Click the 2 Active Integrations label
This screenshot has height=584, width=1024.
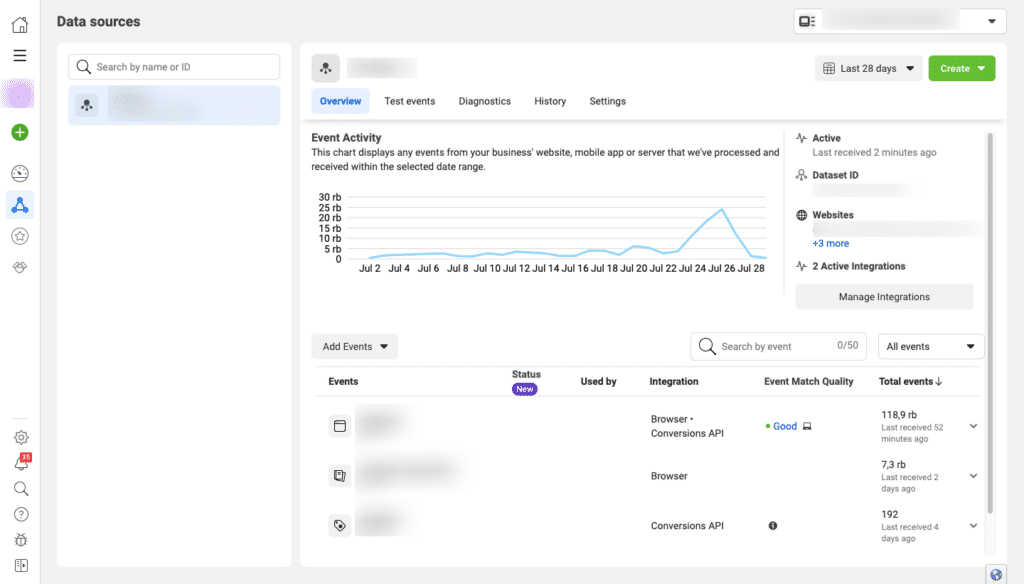pos(859,267)
